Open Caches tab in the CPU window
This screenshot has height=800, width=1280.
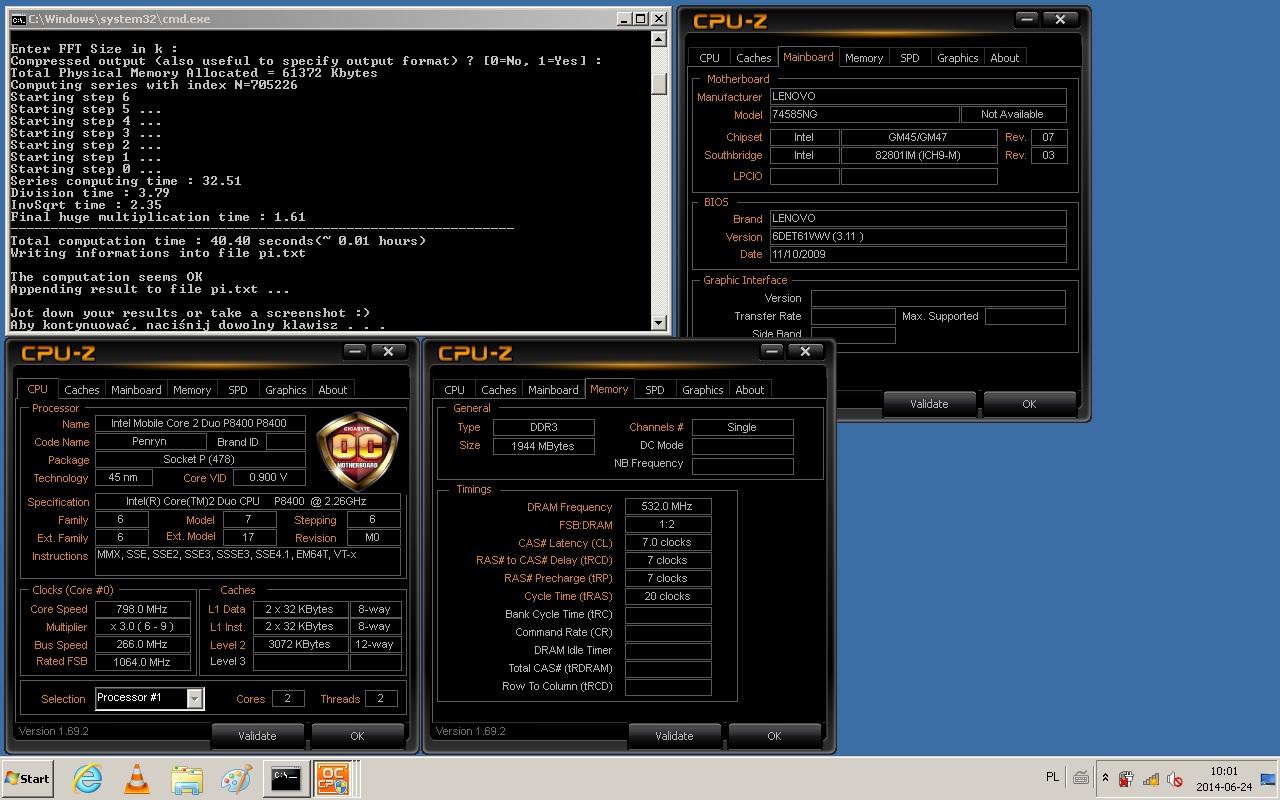pos(82,390)
